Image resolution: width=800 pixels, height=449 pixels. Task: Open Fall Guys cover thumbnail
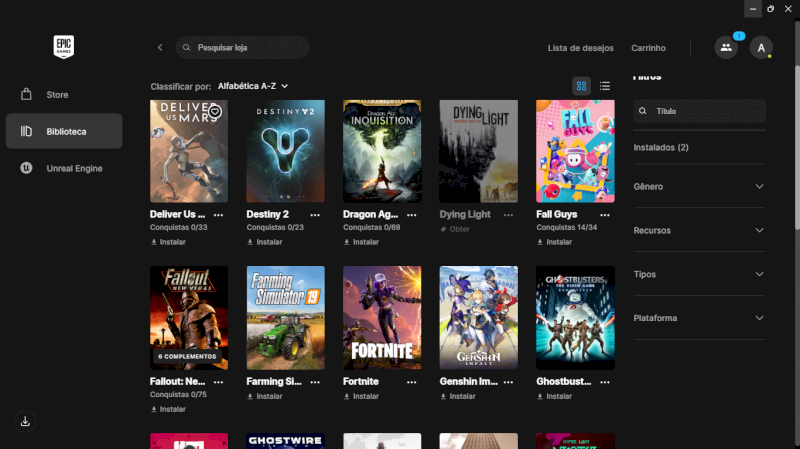[575, 151]
